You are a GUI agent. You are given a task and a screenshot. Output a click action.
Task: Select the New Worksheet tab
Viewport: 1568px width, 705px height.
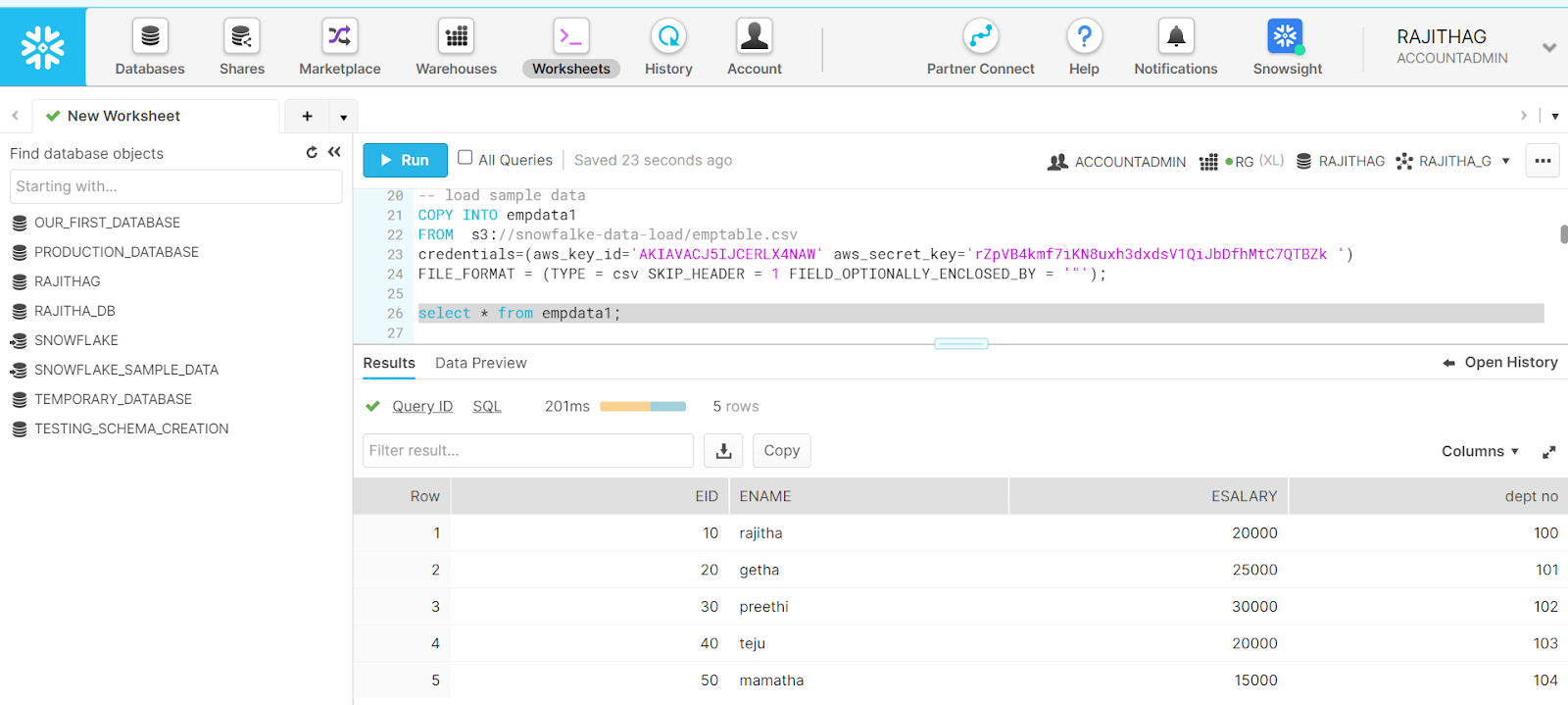(x=155, y=116)
